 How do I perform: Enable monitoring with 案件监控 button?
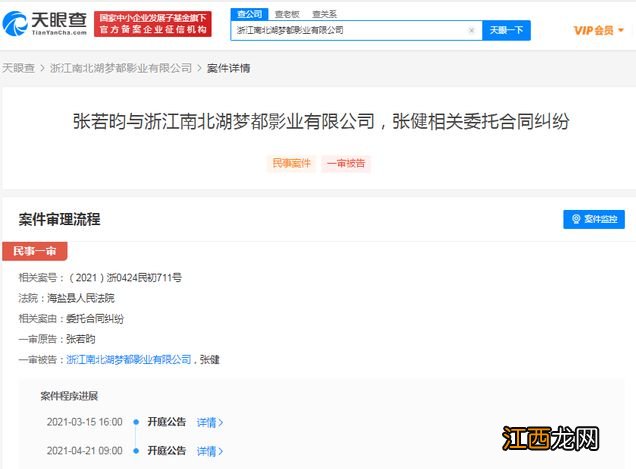click(x=594, y=219)
